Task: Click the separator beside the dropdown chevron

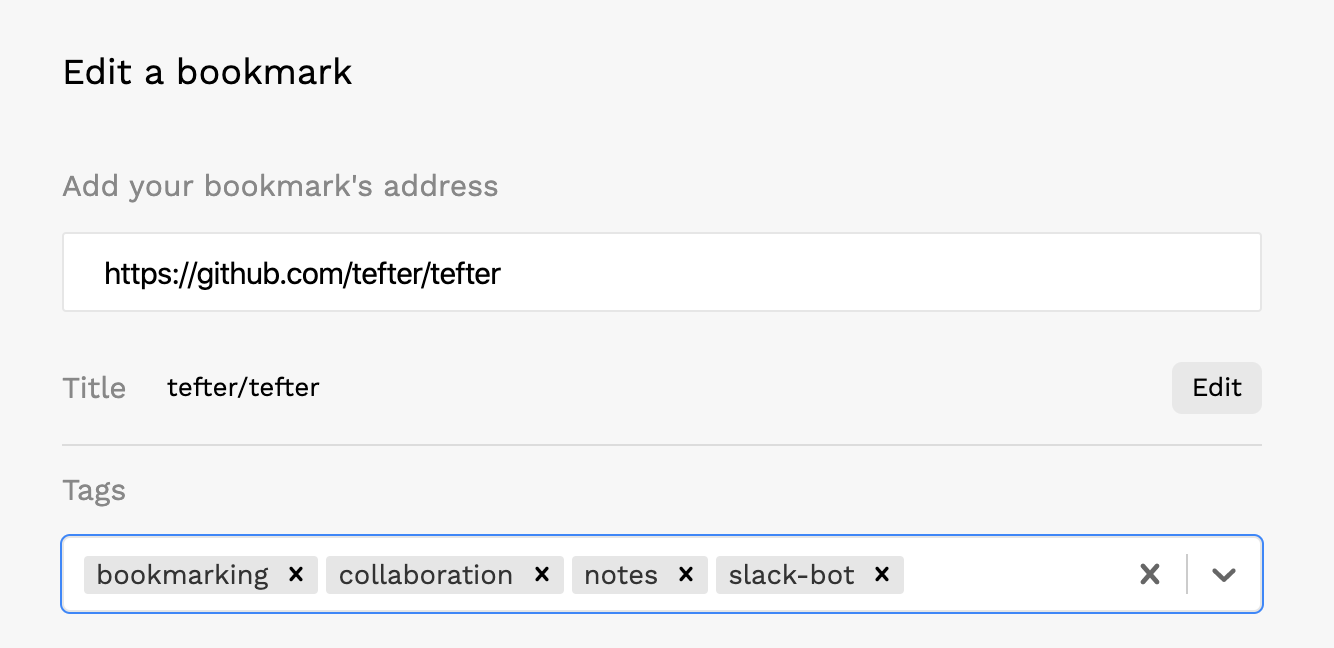Action: (1187, 574)
